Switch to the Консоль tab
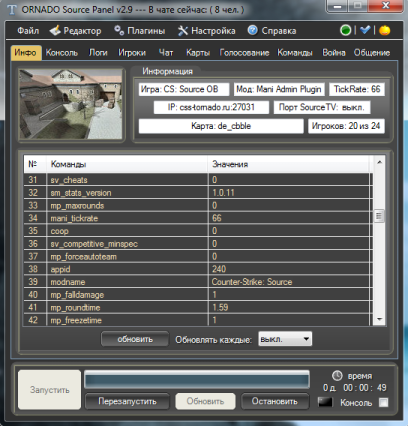The image size is (408, 426). [62, 53]
